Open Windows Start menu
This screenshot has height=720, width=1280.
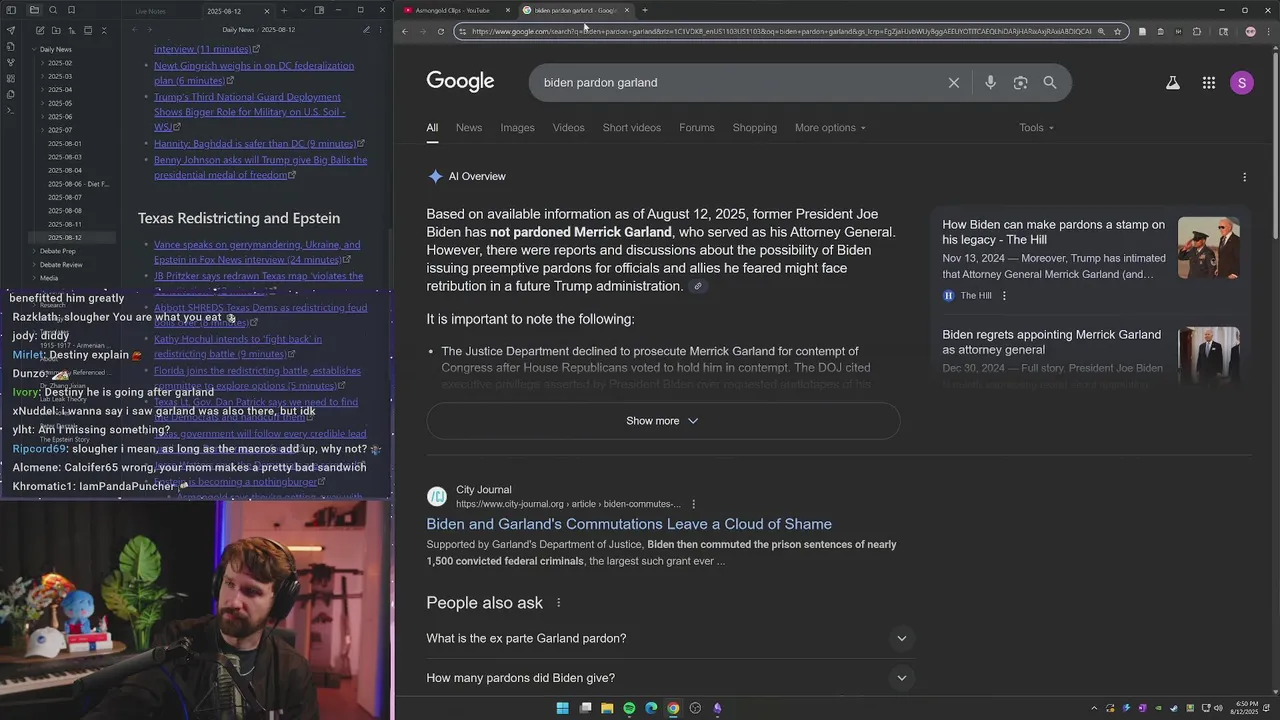tap(562, 708)
